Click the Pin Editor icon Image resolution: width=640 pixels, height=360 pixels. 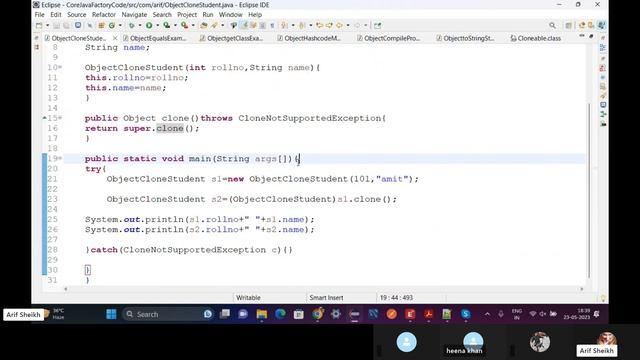click(x=378, y=25)
